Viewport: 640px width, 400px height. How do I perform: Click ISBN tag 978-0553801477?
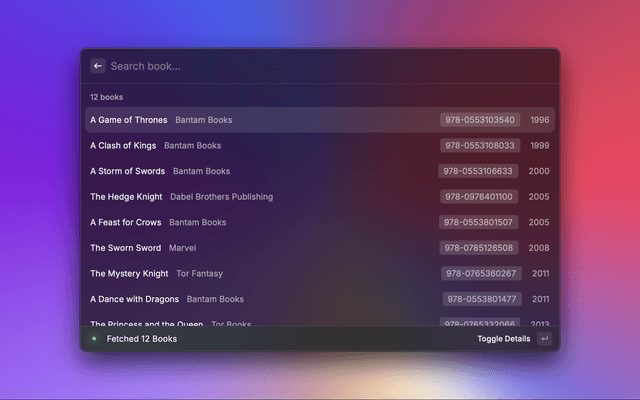point(482,299)
